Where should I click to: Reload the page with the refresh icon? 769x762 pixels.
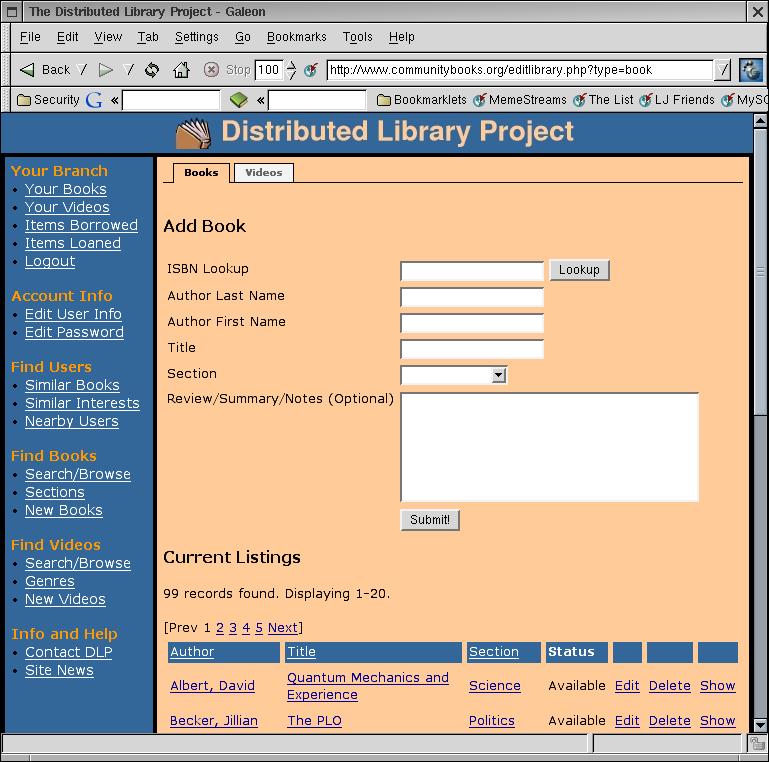[152, 70]
